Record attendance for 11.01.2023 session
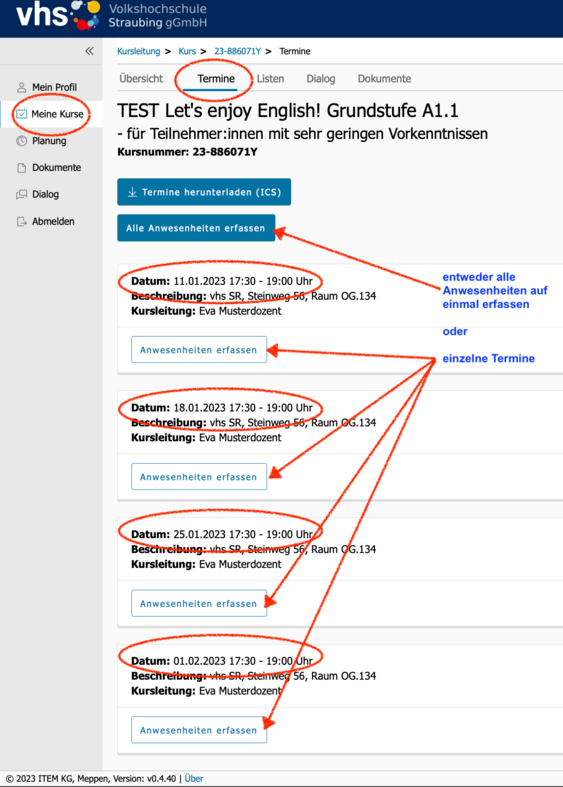The width and height of the screenshot is (563, 787). (199, 350)
